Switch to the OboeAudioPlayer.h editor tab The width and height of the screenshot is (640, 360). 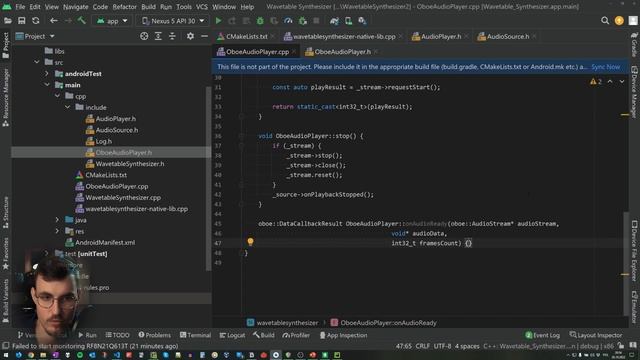coord(342,52)
